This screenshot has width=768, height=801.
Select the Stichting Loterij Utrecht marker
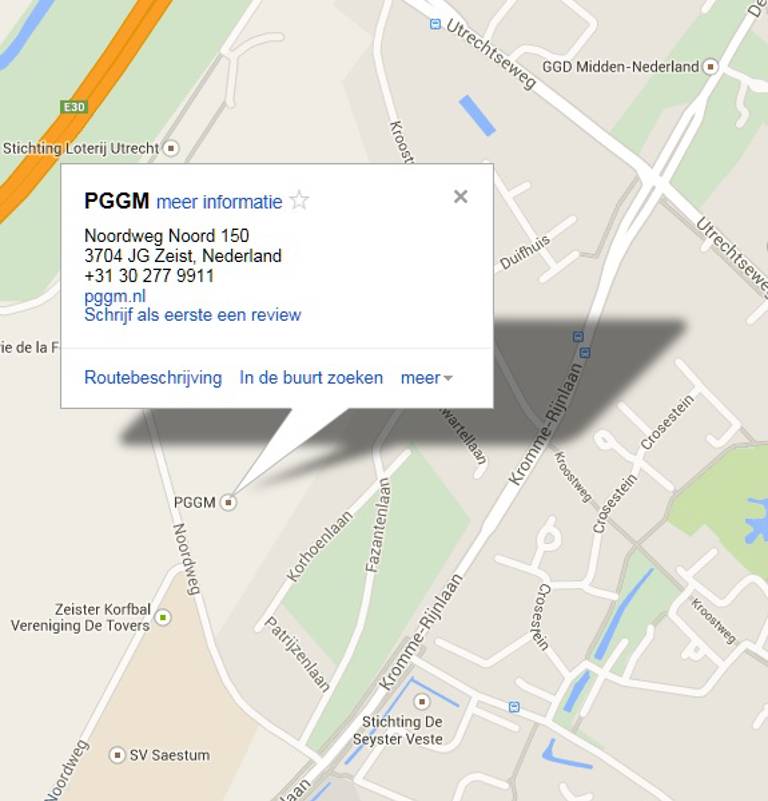click(171, 148)
